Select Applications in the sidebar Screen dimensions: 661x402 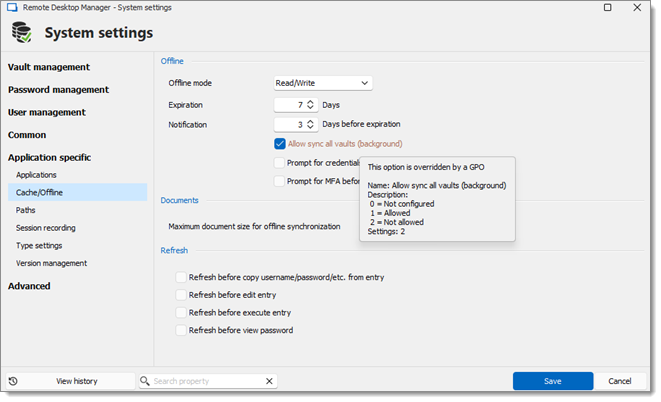pos(36,175)
